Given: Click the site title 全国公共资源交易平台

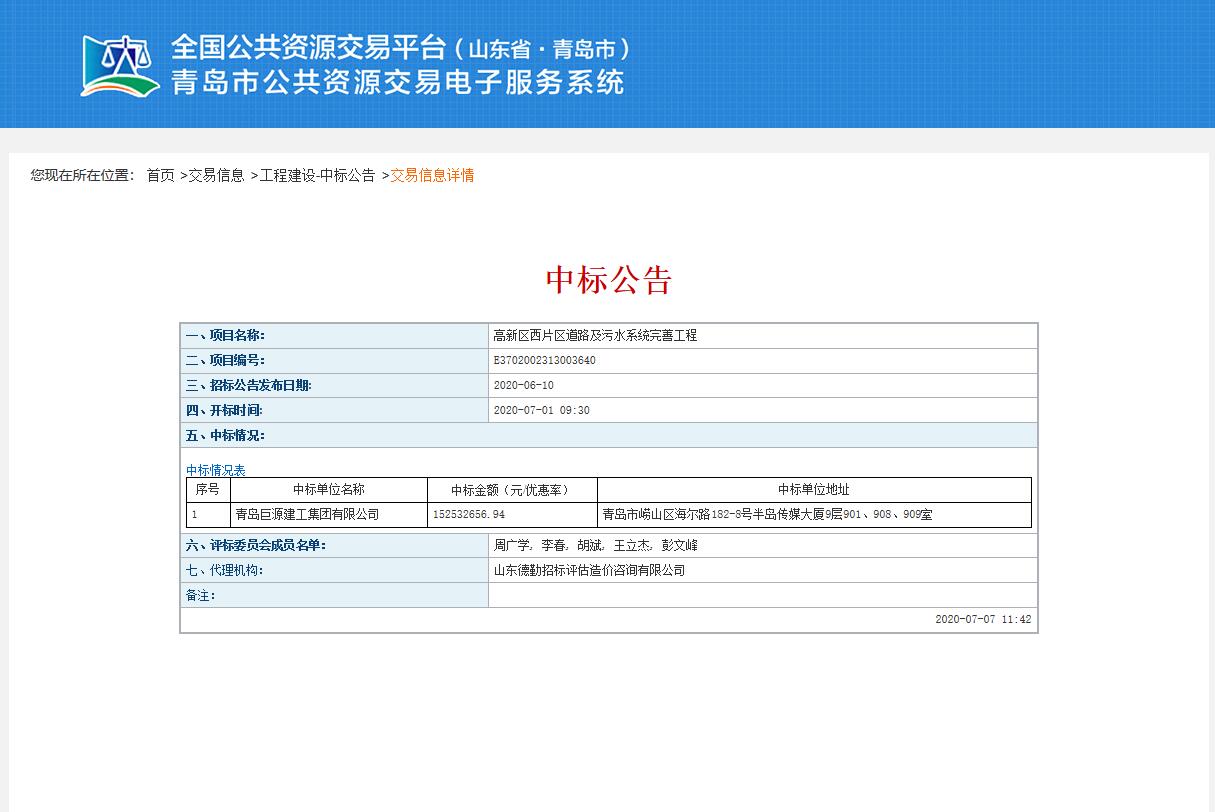Looking at the screenshot, I should 308,47.
